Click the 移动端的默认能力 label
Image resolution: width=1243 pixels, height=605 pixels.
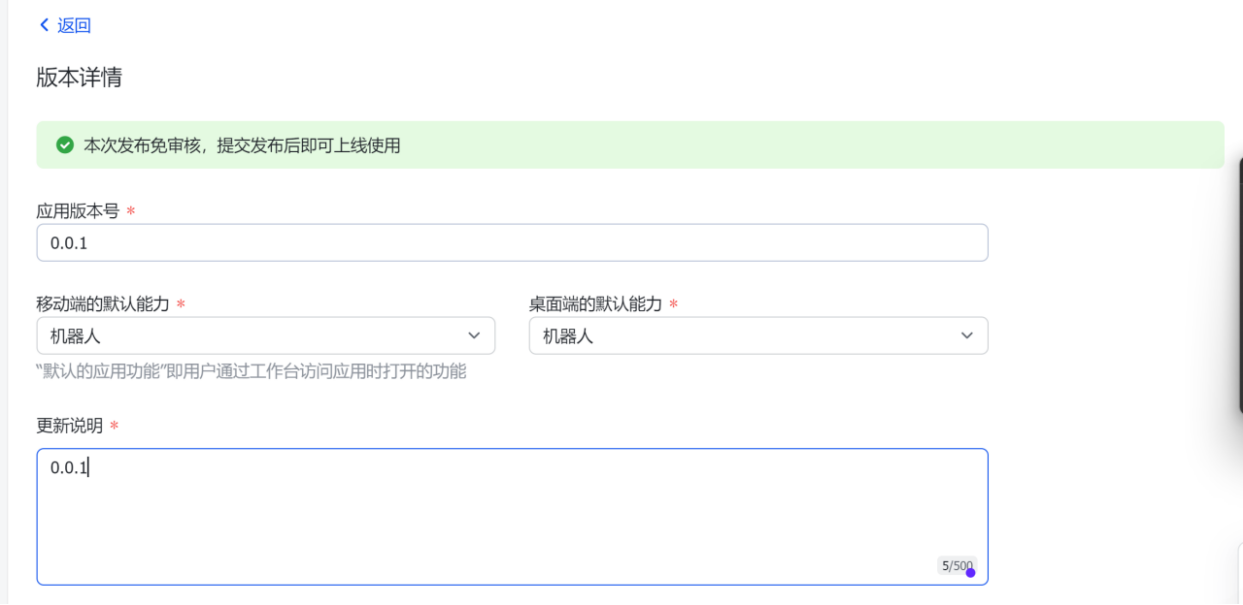[x=103, y=304]
